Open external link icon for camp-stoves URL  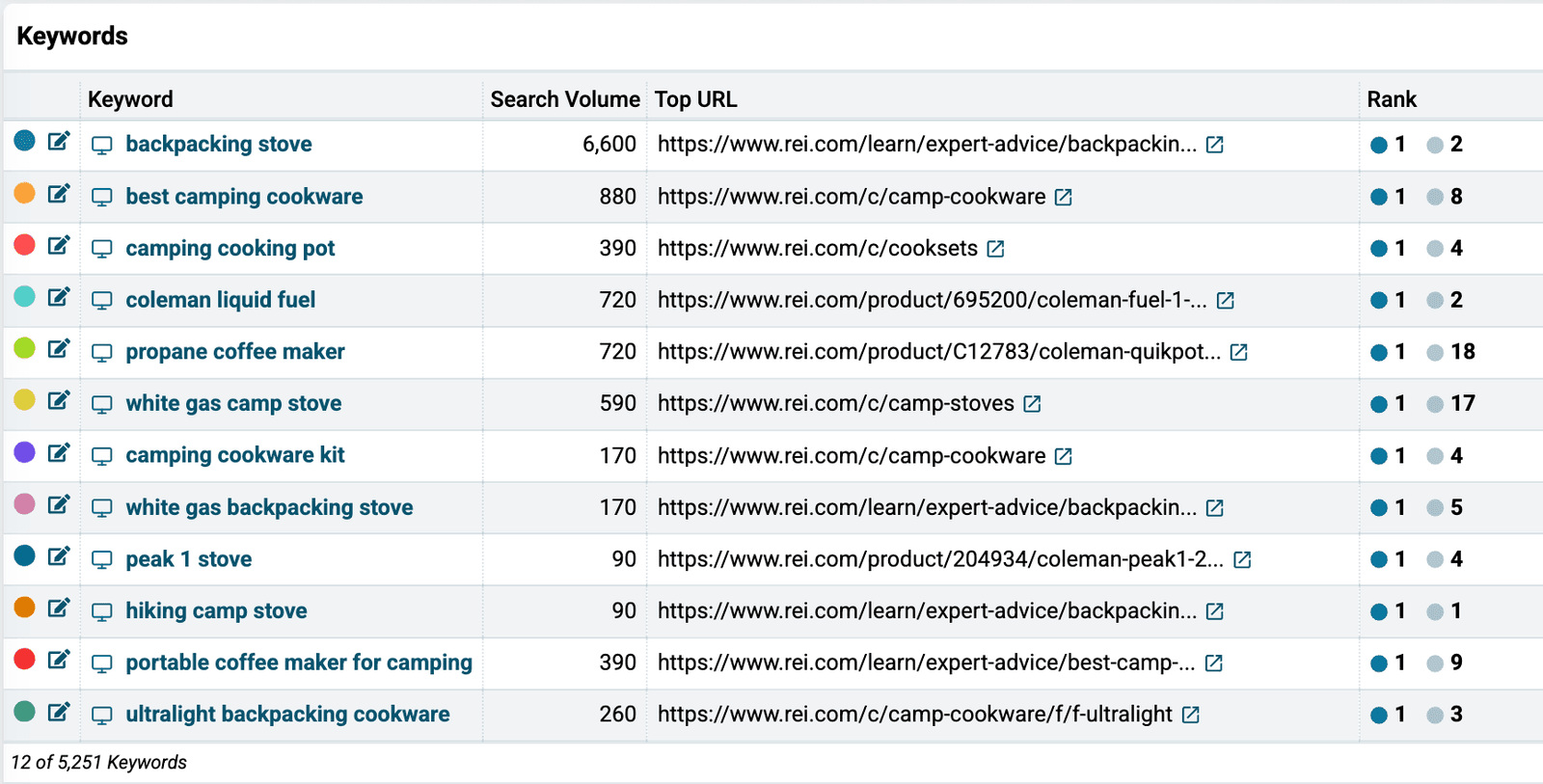click(x=1033, y=404)
